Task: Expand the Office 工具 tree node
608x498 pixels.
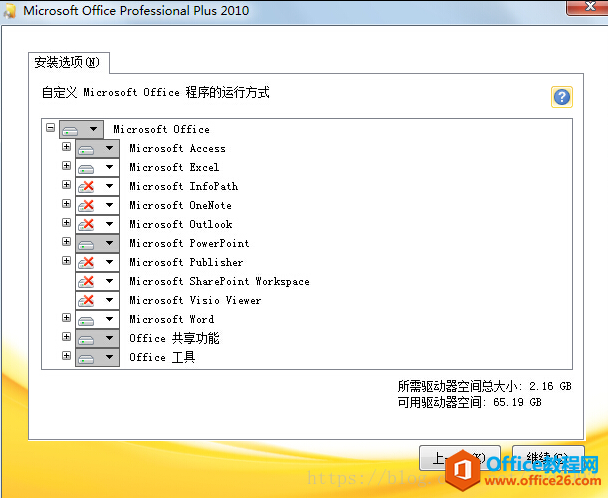Action: 66,356
